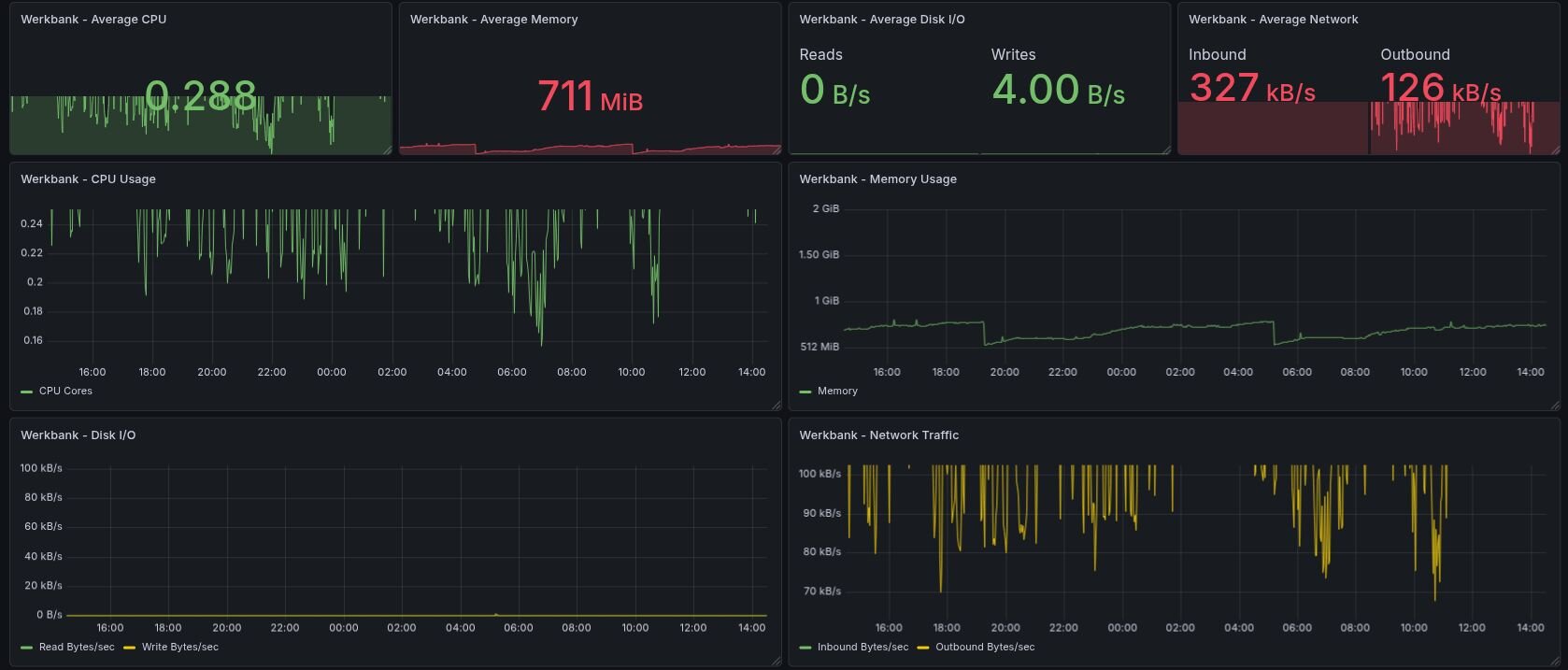The width and height of the screenshot is (1568, 670).
Task: Click the resize handle of Disk I/O graph panel
Action: [x=776, y=661]
